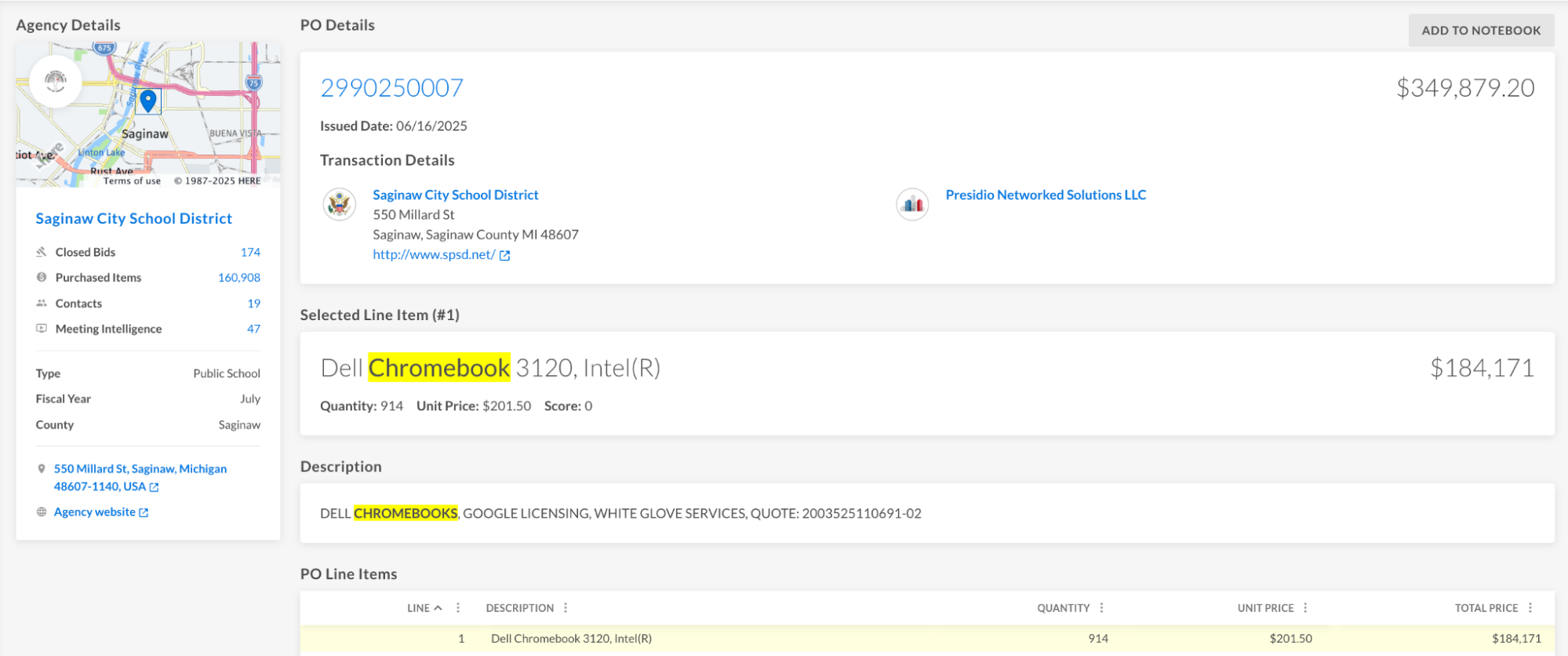View the 174 Closed Bids

(250, 252)
